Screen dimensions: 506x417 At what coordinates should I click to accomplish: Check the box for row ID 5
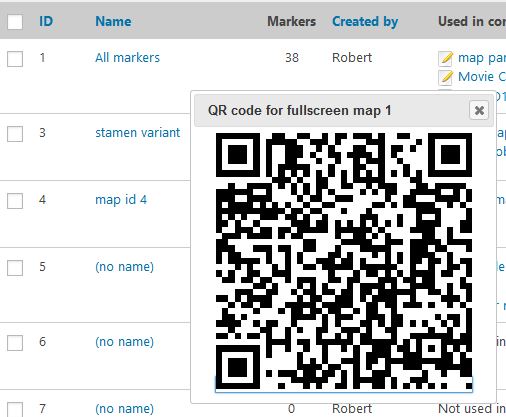pos(15,268)
